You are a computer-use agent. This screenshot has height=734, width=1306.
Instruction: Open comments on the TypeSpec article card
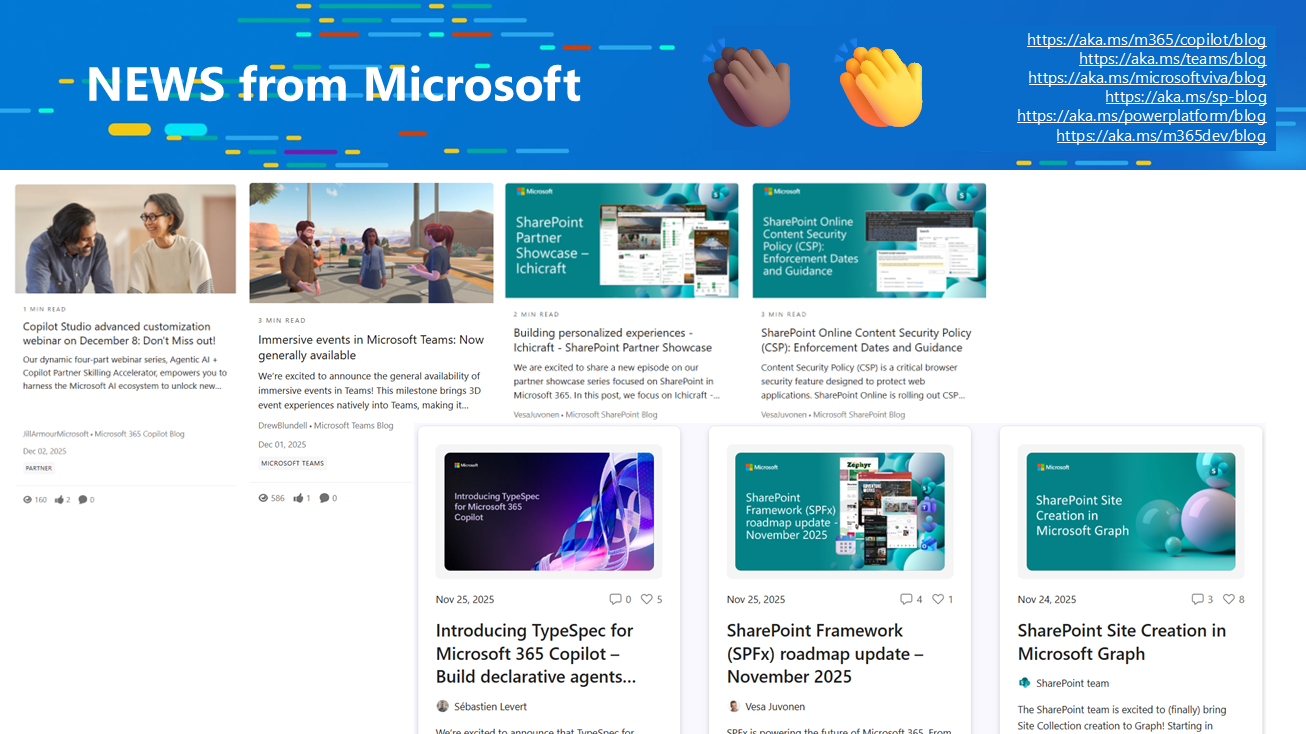pos(615,599)
